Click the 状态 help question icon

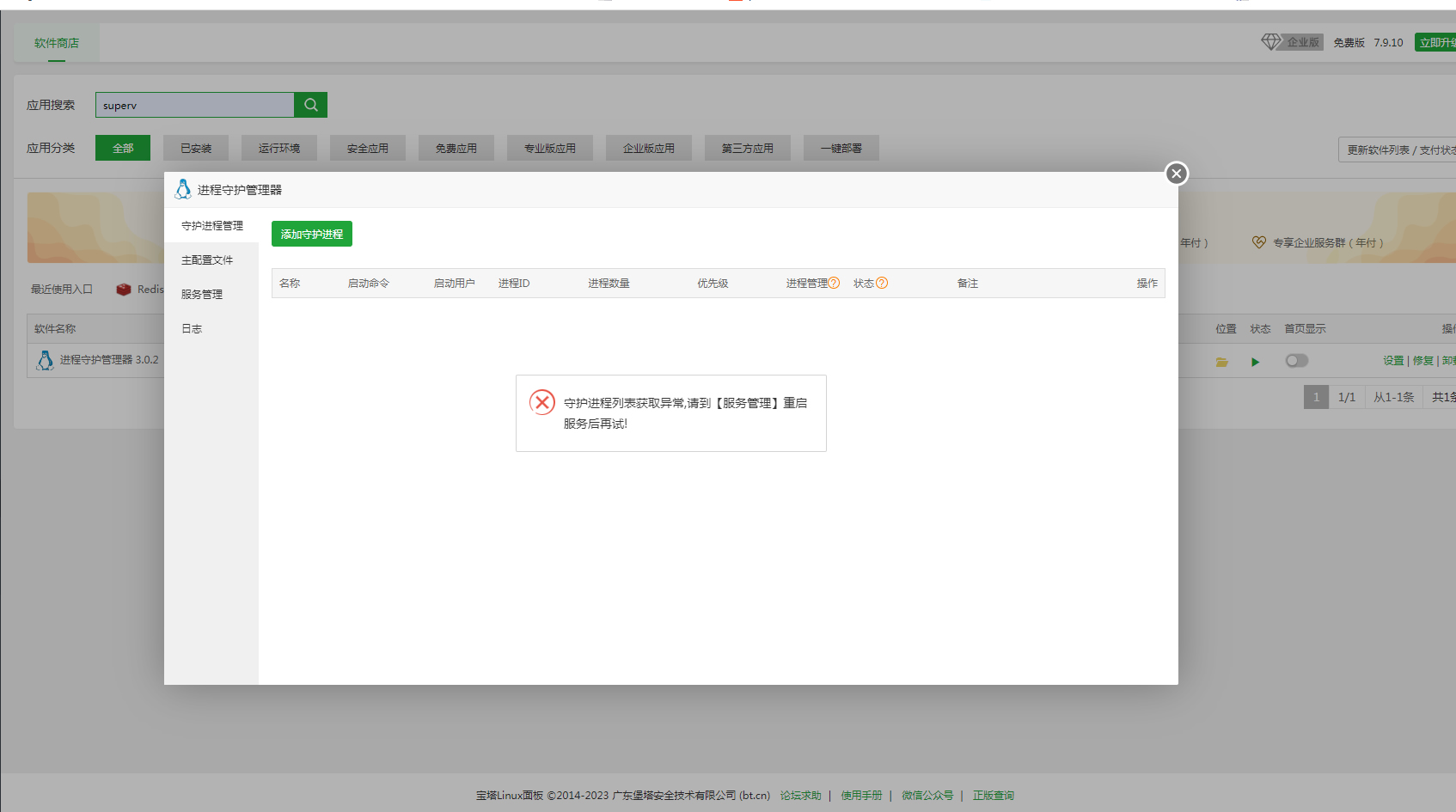tap(882, 283)
